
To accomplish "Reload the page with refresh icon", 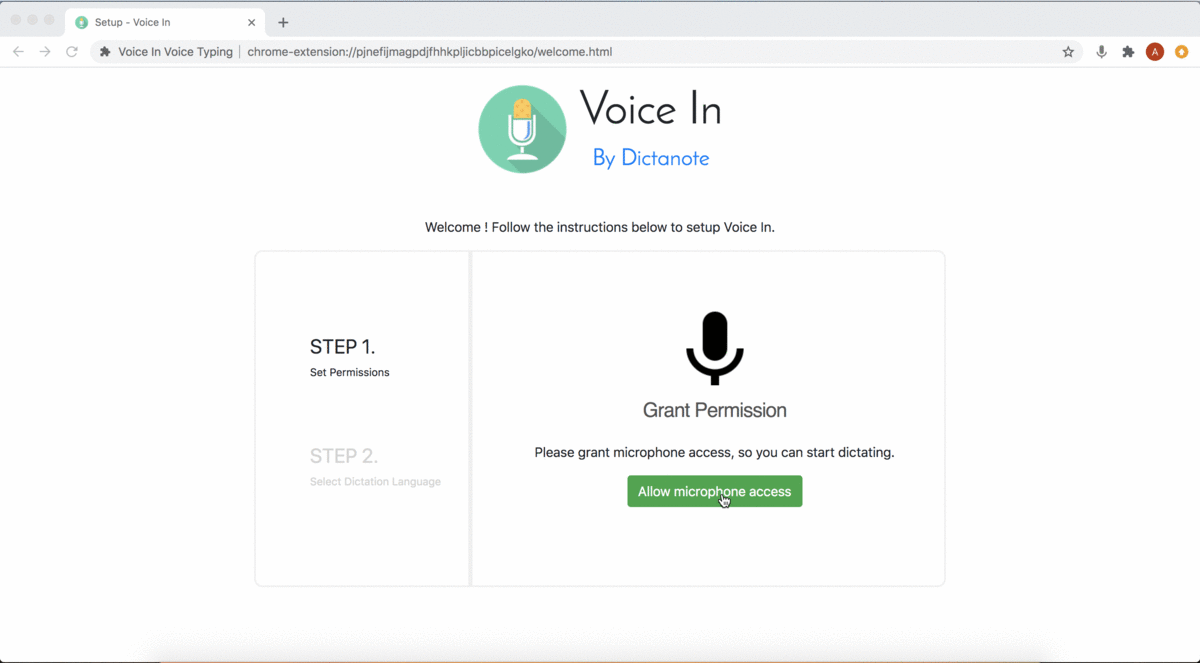I will [x=72, y=52].
